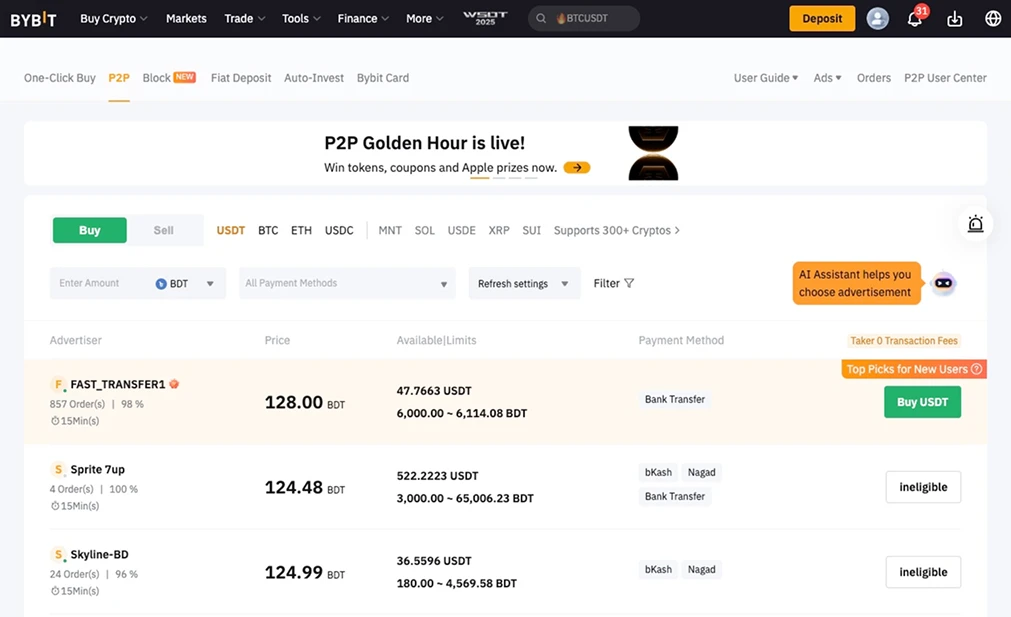The image size is (1011, 617).
Task: Select the USDC crypto tab
Action: 339,230
